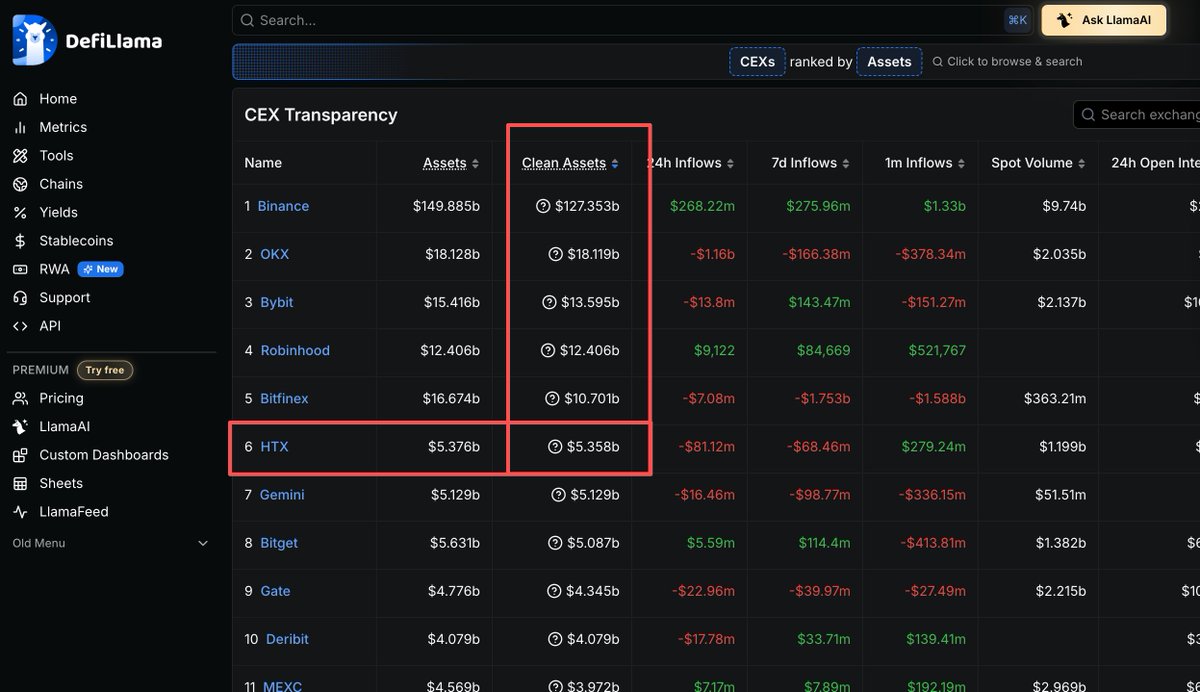The image size is (1200, 692).
Task: Sort by the 1m Inflows column
Action: pyautogui.click(x=926, y=163)
